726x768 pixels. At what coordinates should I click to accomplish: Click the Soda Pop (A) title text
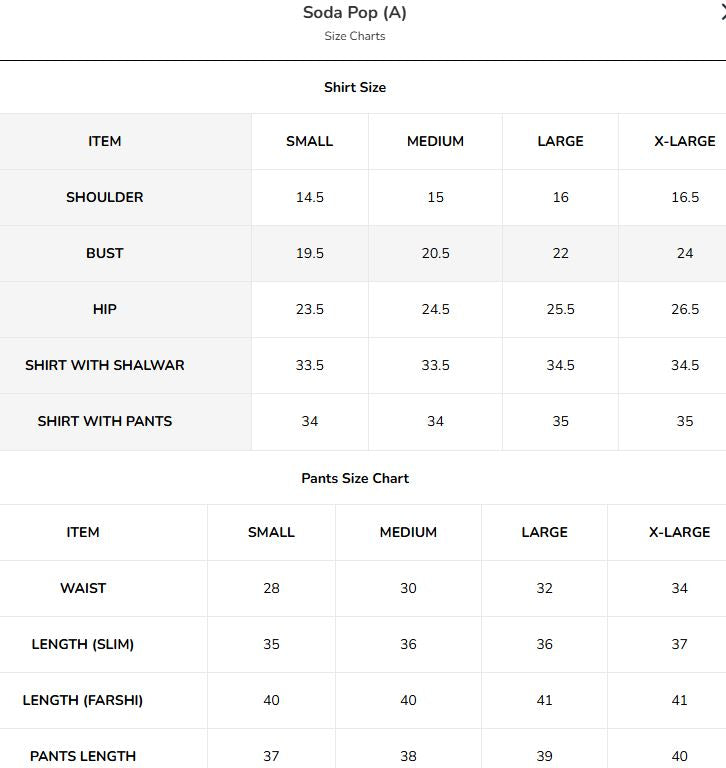tap(355, 12)
